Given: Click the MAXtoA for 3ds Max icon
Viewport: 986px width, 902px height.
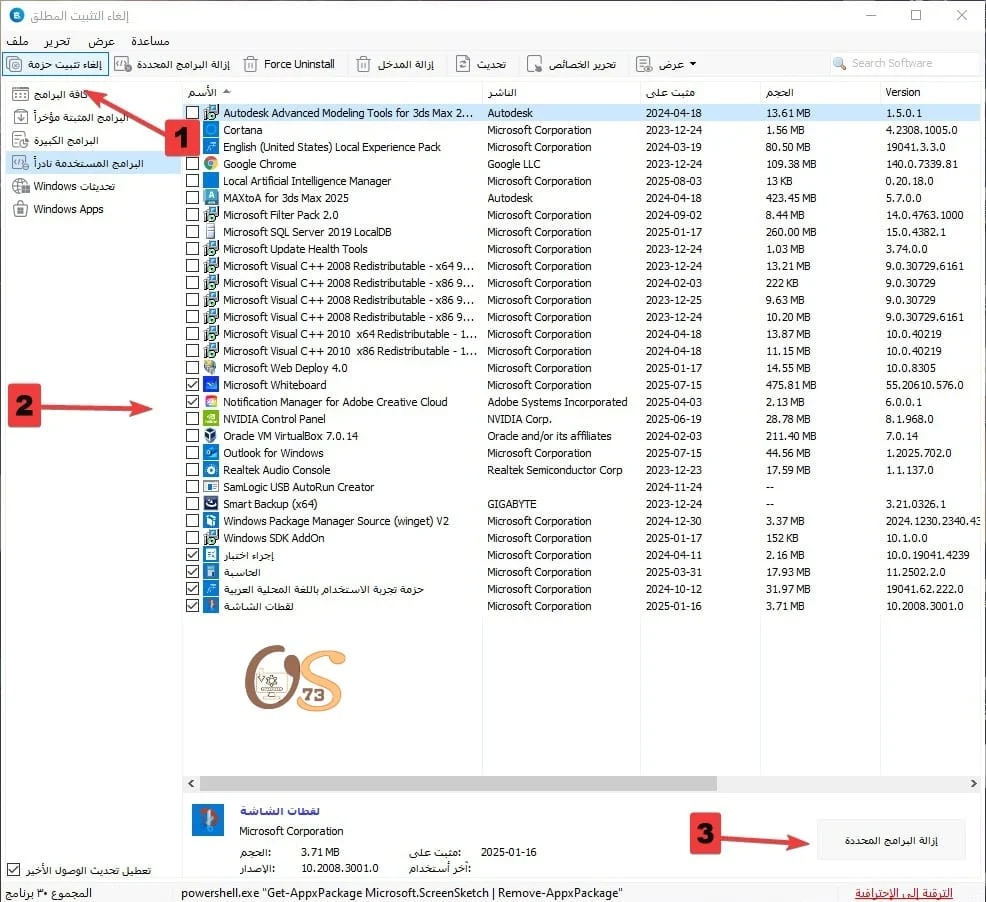Looking at the screenshot, I should tap(211, 198).
